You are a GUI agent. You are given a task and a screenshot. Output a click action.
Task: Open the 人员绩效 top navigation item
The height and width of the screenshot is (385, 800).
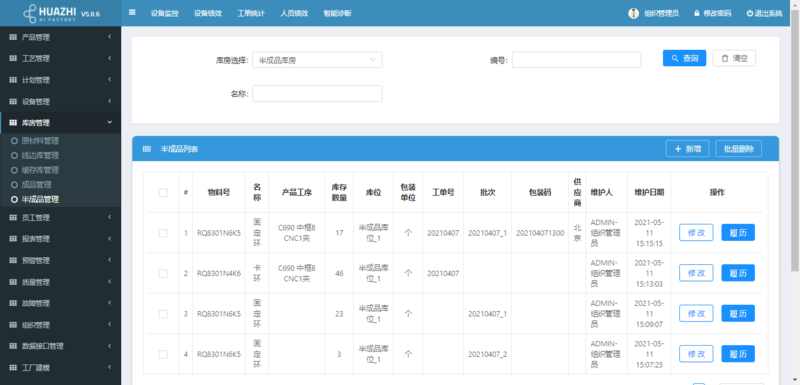coord(294,14)
